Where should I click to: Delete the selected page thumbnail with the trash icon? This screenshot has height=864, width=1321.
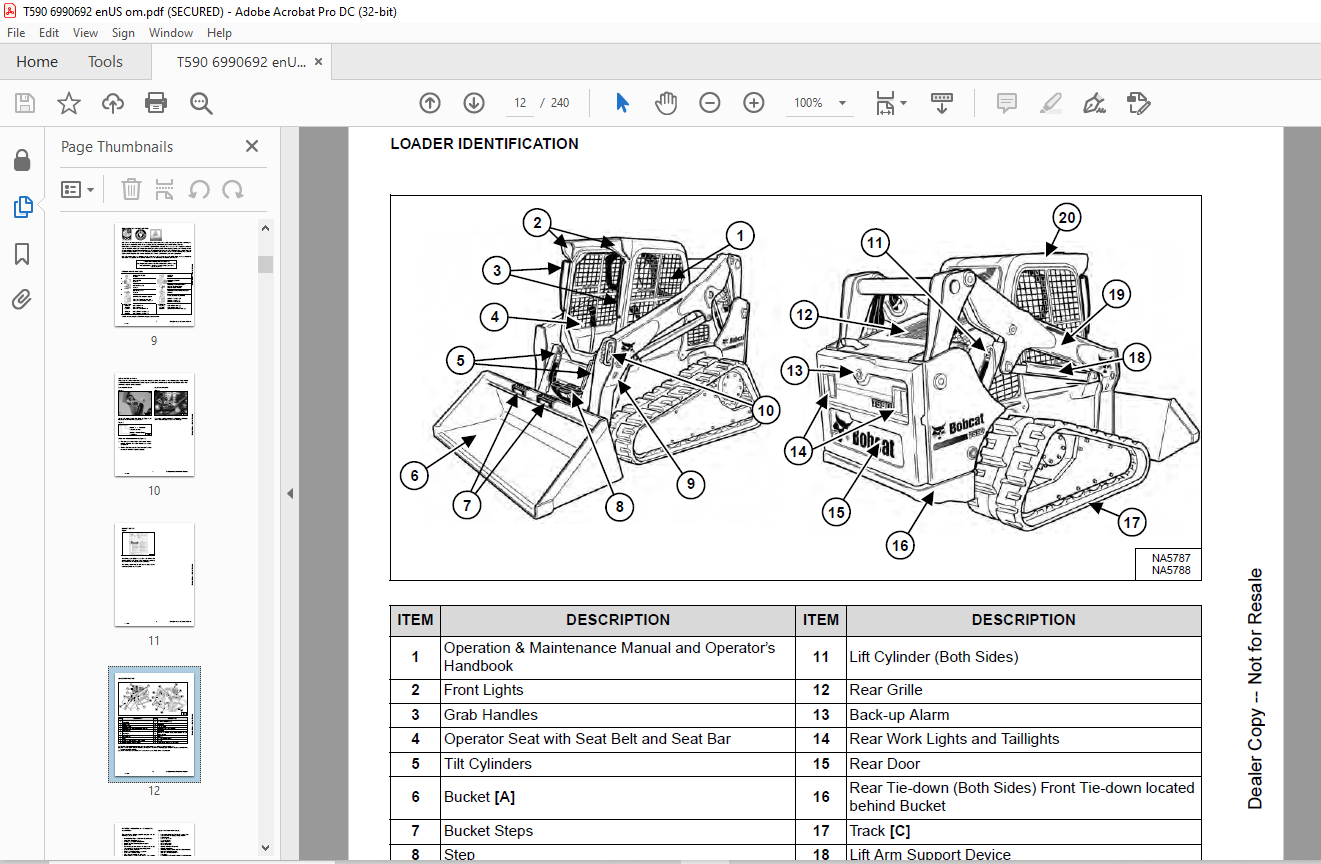click(131, 189)
